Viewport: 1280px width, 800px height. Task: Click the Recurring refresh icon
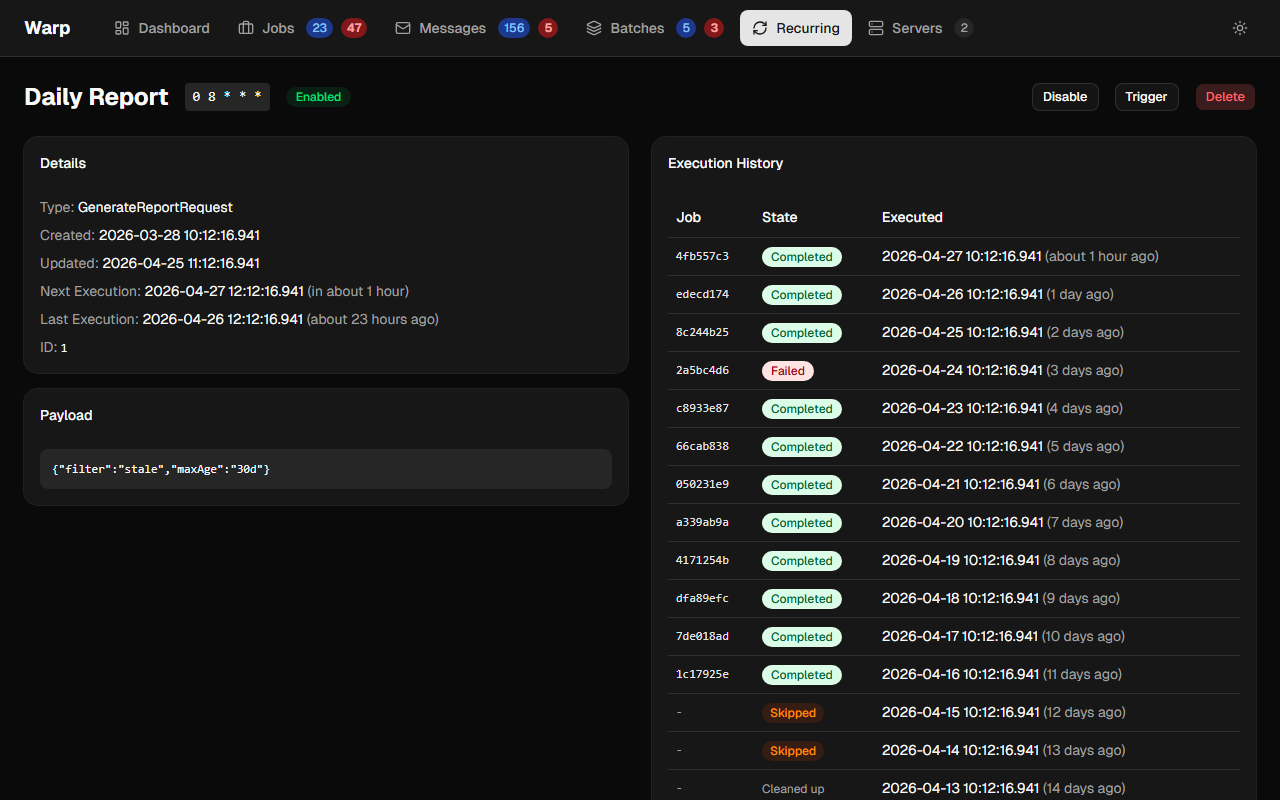coord(760,28)
